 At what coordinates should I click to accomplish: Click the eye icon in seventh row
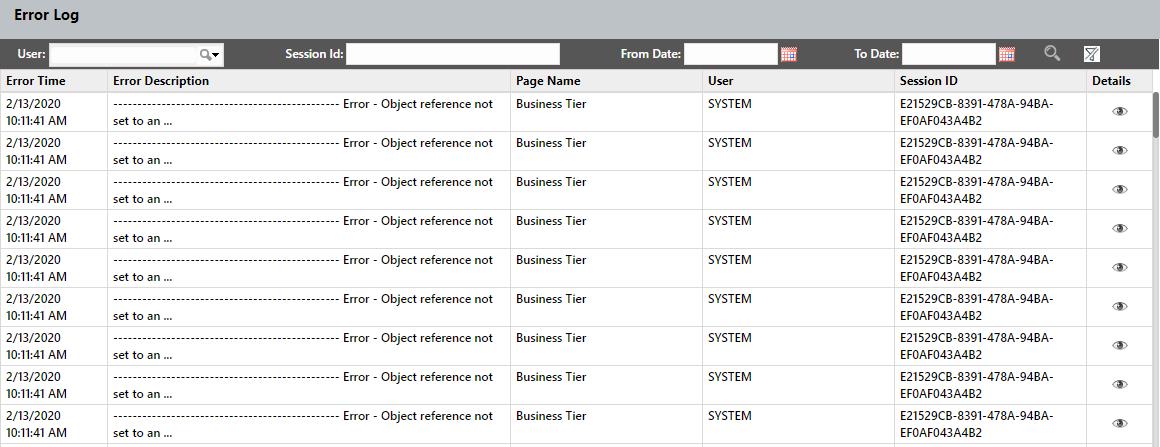1119,346
